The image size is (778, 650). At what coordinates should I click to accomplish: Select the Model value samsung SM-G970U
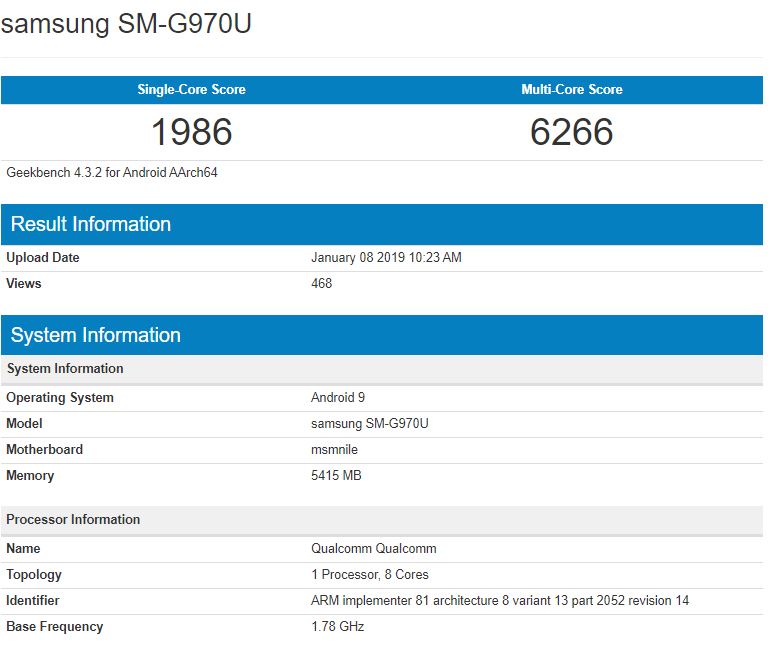(370, 424)
